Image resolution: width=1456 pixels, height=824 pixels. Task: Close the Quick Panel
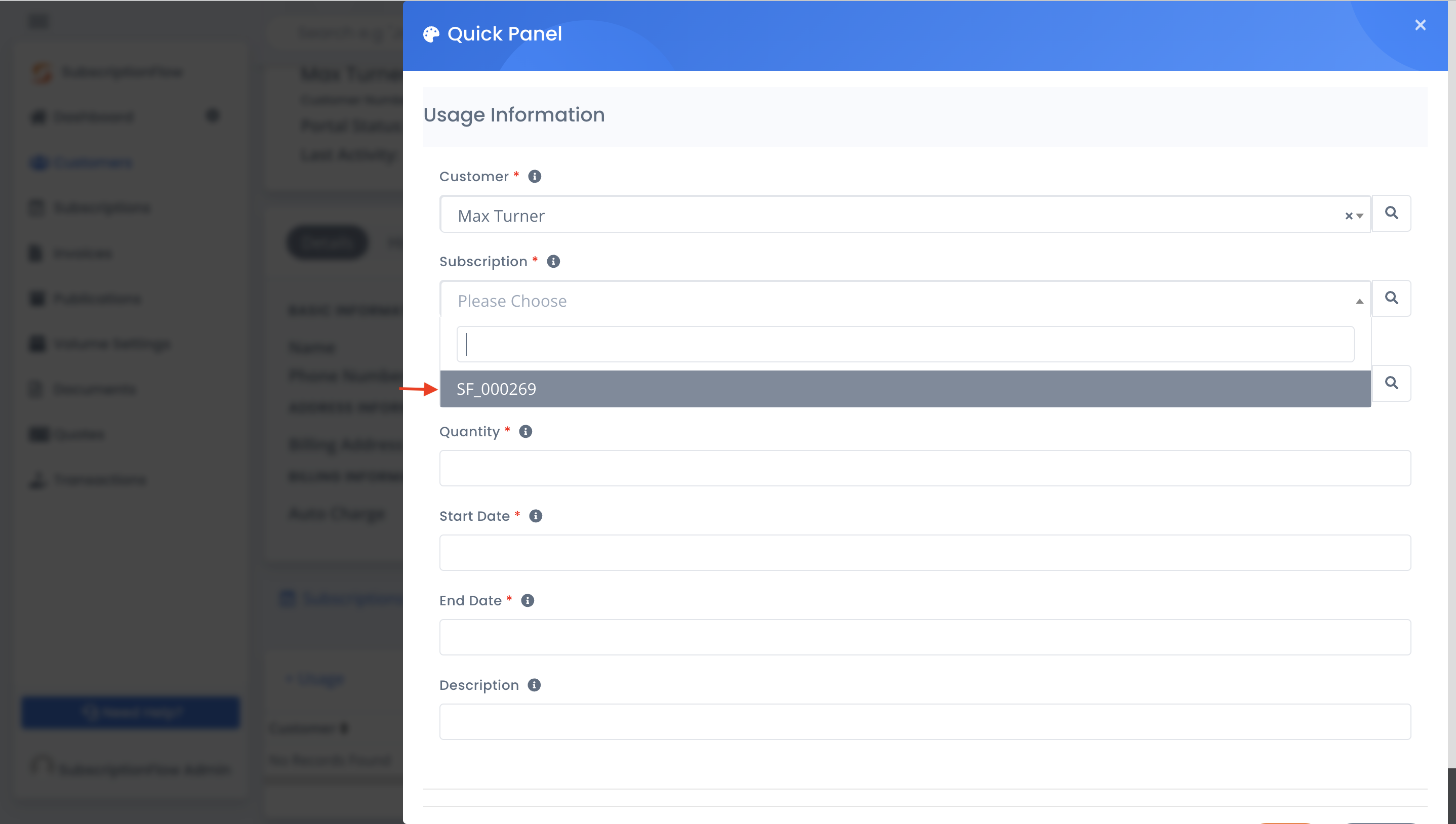pyautogui.click(x=1421, y=25)
